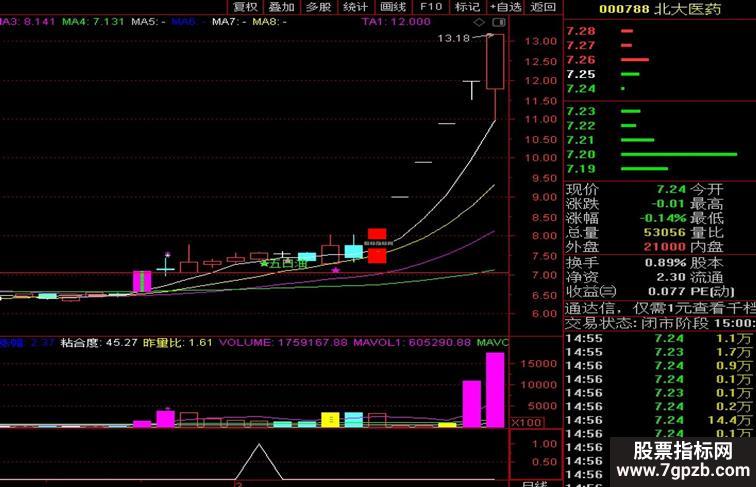The height and width of the screenshot is (487, 756).
Task: Click 净资 value 2.30
Action: [671, 277]
